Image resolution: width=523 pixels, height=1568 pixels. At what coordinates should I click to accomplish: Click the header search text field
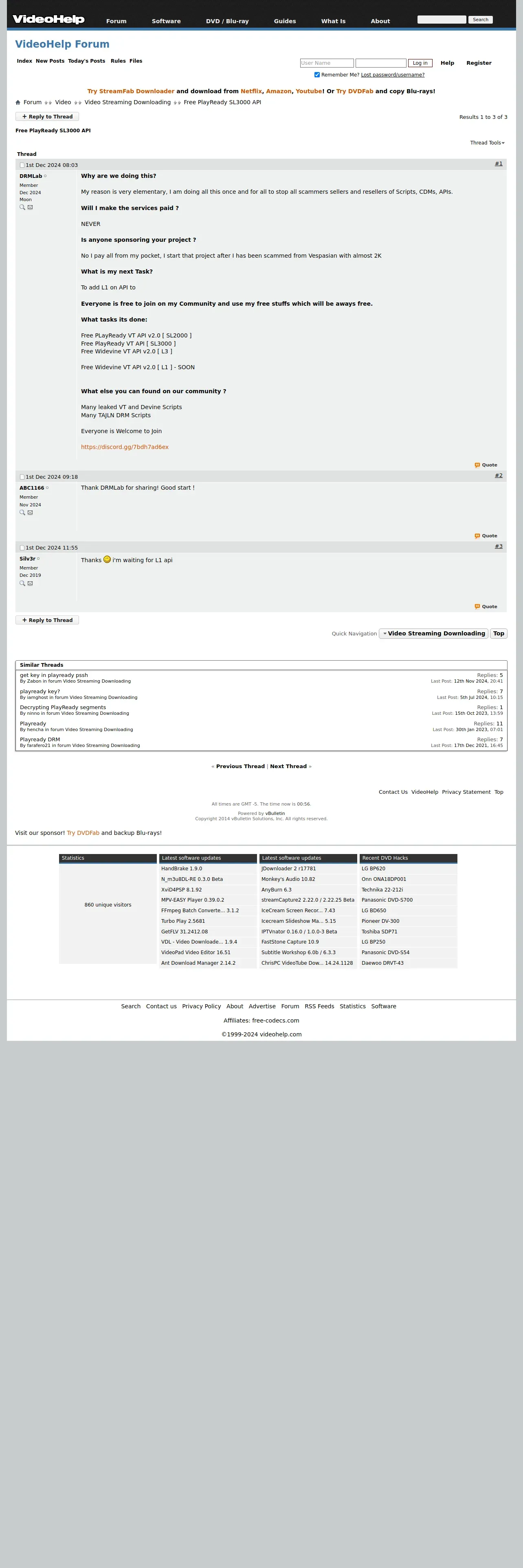pos(442,20)
